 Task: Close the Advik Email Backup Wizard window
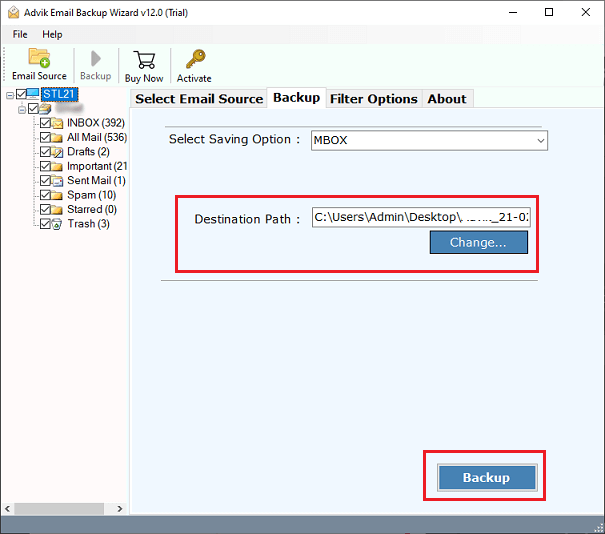tap(586, 12)
